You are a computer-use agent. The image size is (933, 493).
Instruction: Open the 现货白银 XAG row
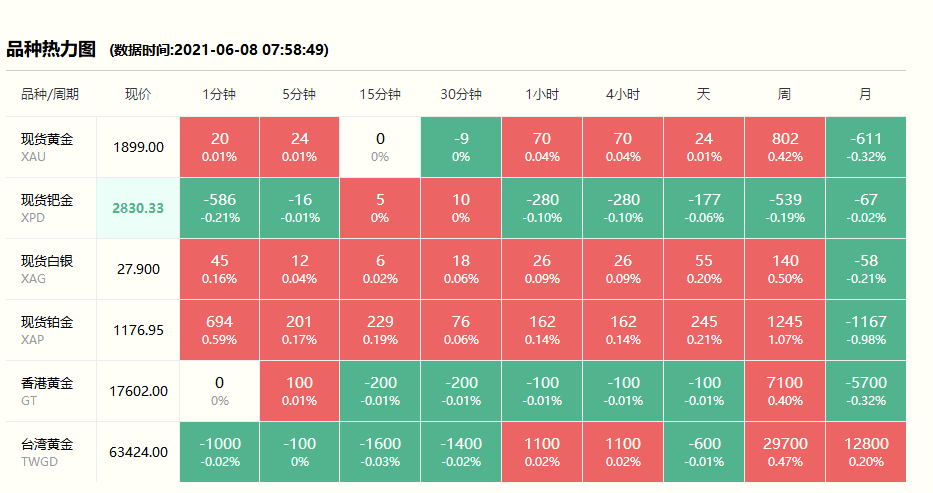tap(47, 269)
